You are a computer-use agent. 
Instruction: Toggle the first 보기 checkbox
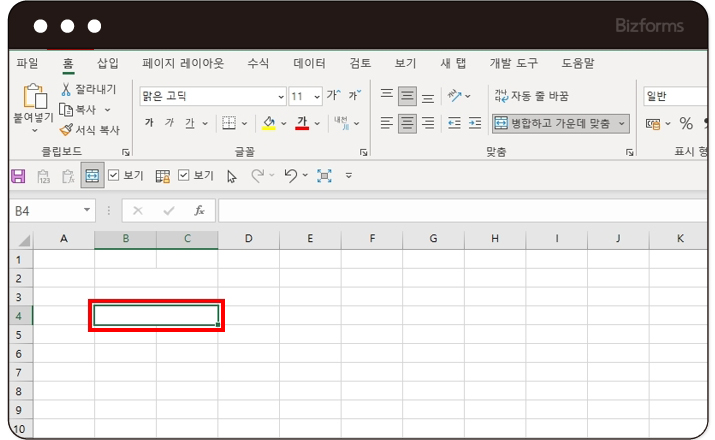point(114,176)
